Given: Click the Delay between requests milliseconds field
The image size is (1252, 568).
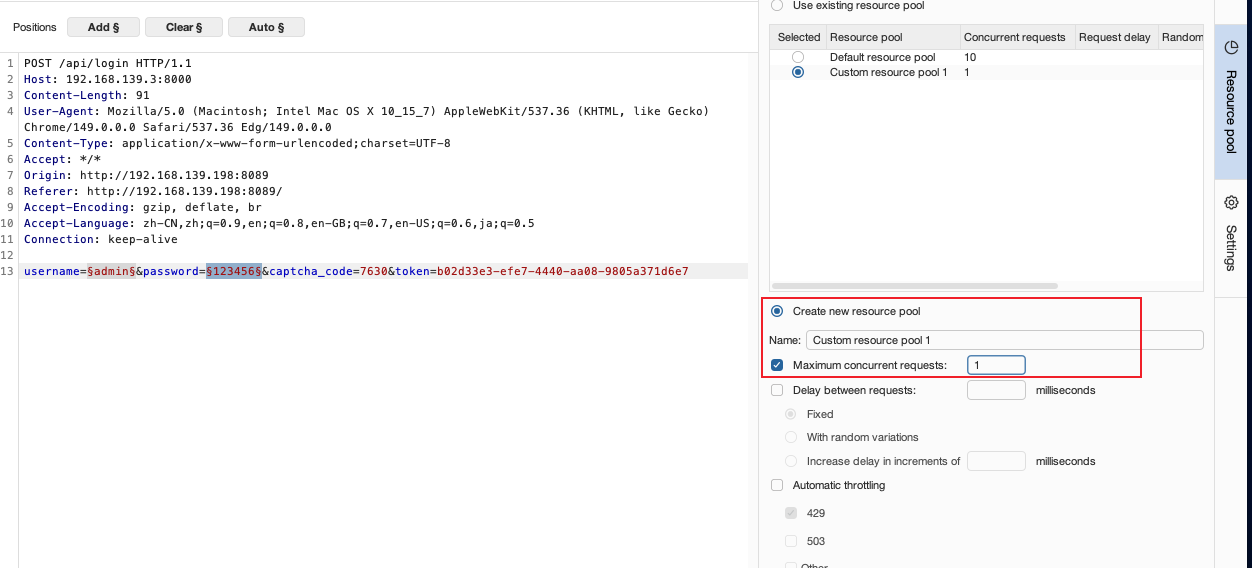Looking at the screenshot, I should [x=996, y=390].
